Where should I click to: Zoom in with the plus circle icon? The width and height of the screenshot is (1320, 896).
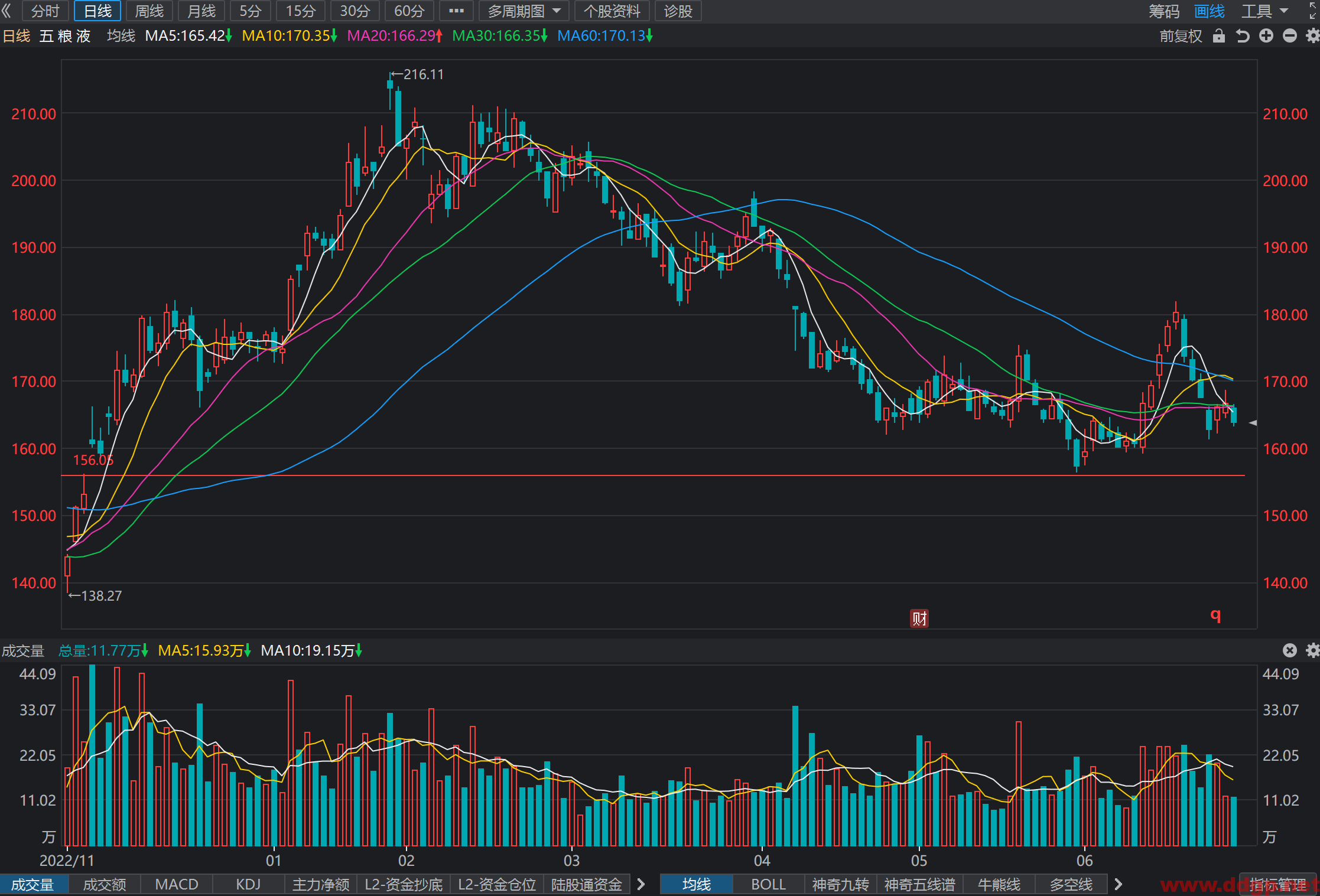coord(1266,36)
